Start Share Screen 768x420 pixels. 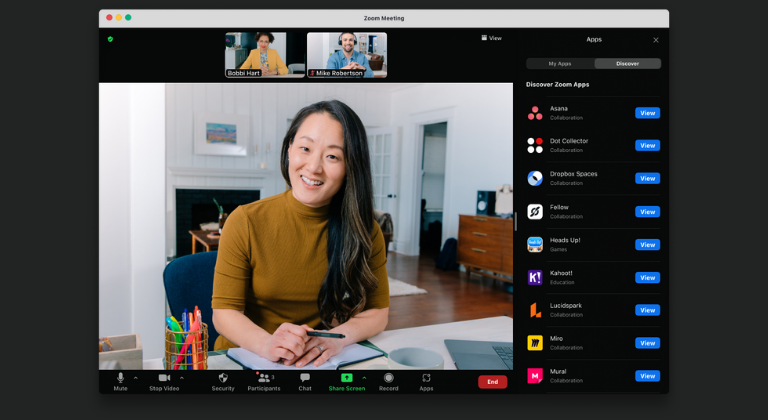[x=347, y=379]
